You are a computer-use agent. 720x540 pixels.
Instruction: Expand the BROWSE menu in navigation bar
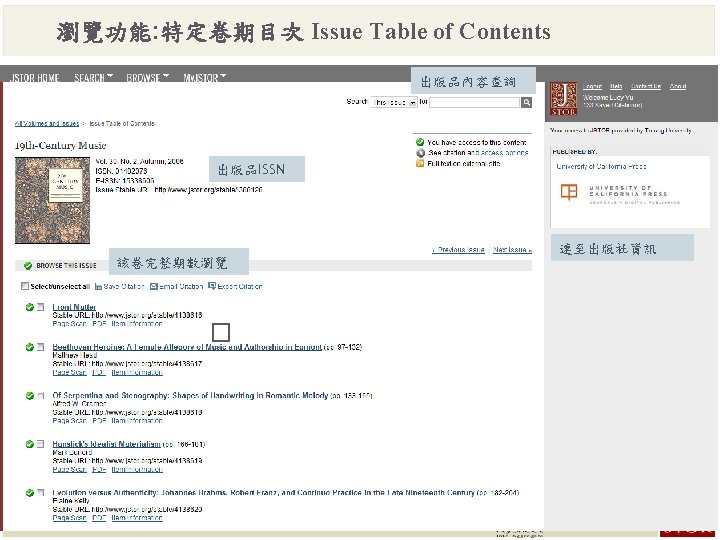(x=148, y=78)
